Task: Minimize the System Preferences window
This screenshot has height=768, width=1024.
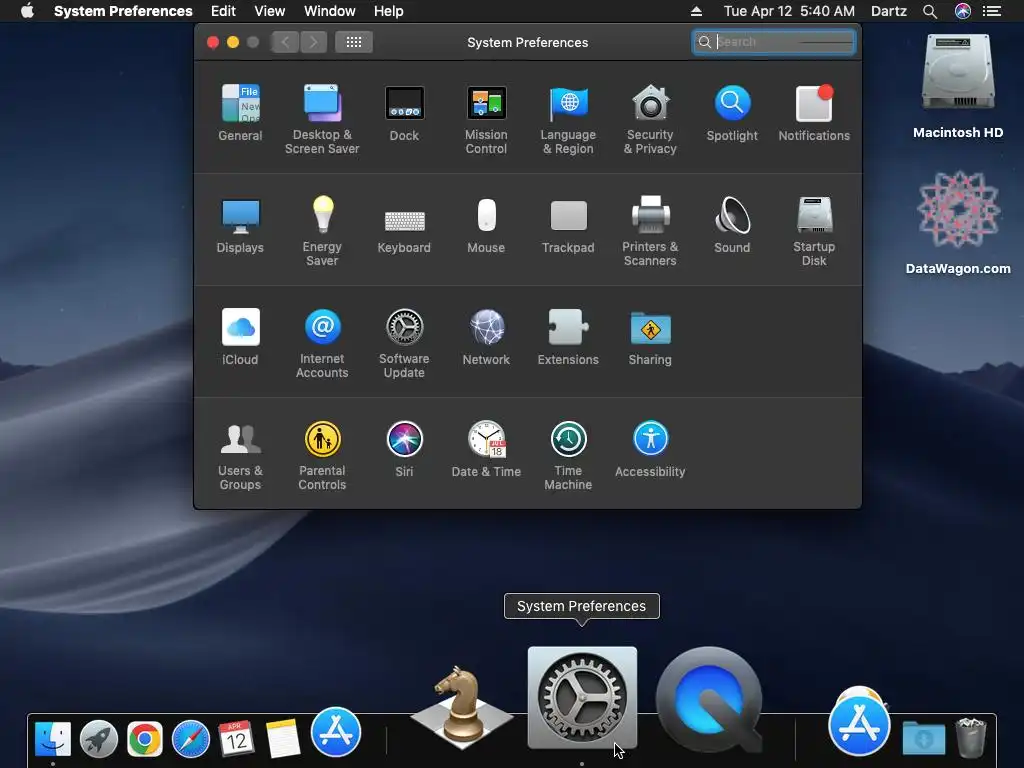Action: [232, 42]
